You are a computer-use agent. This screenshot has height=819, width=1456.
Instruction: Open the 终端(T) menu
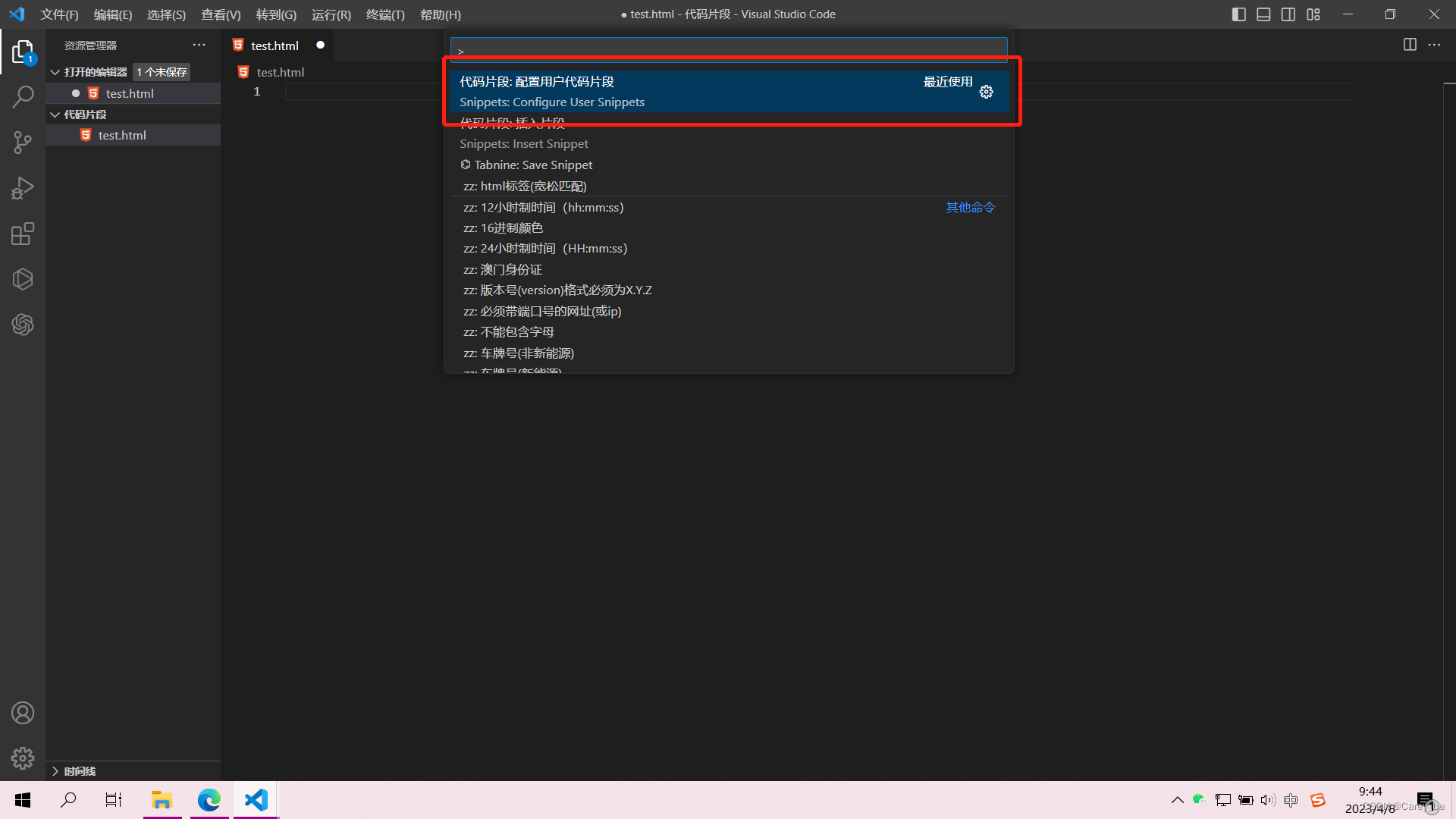tap(385, 14)
